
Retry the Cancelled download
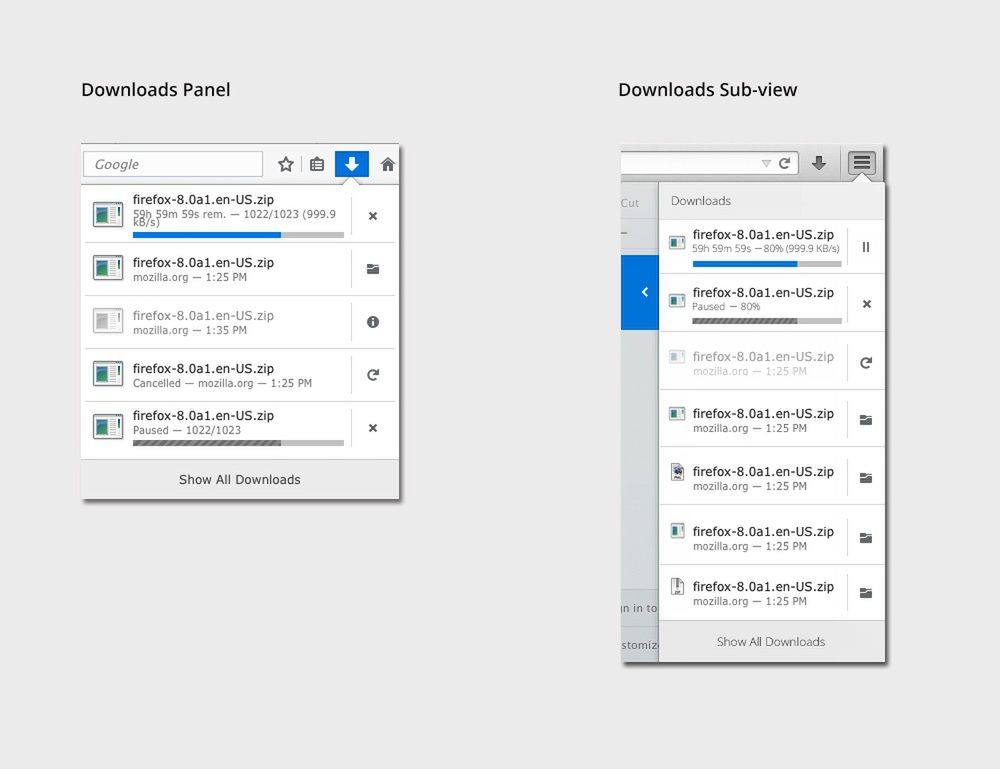373,375
